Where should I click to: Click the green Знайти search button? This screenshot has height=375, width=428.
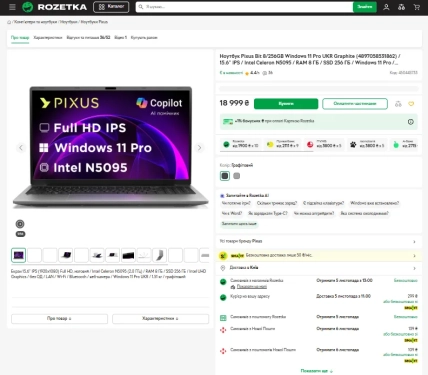365,7
